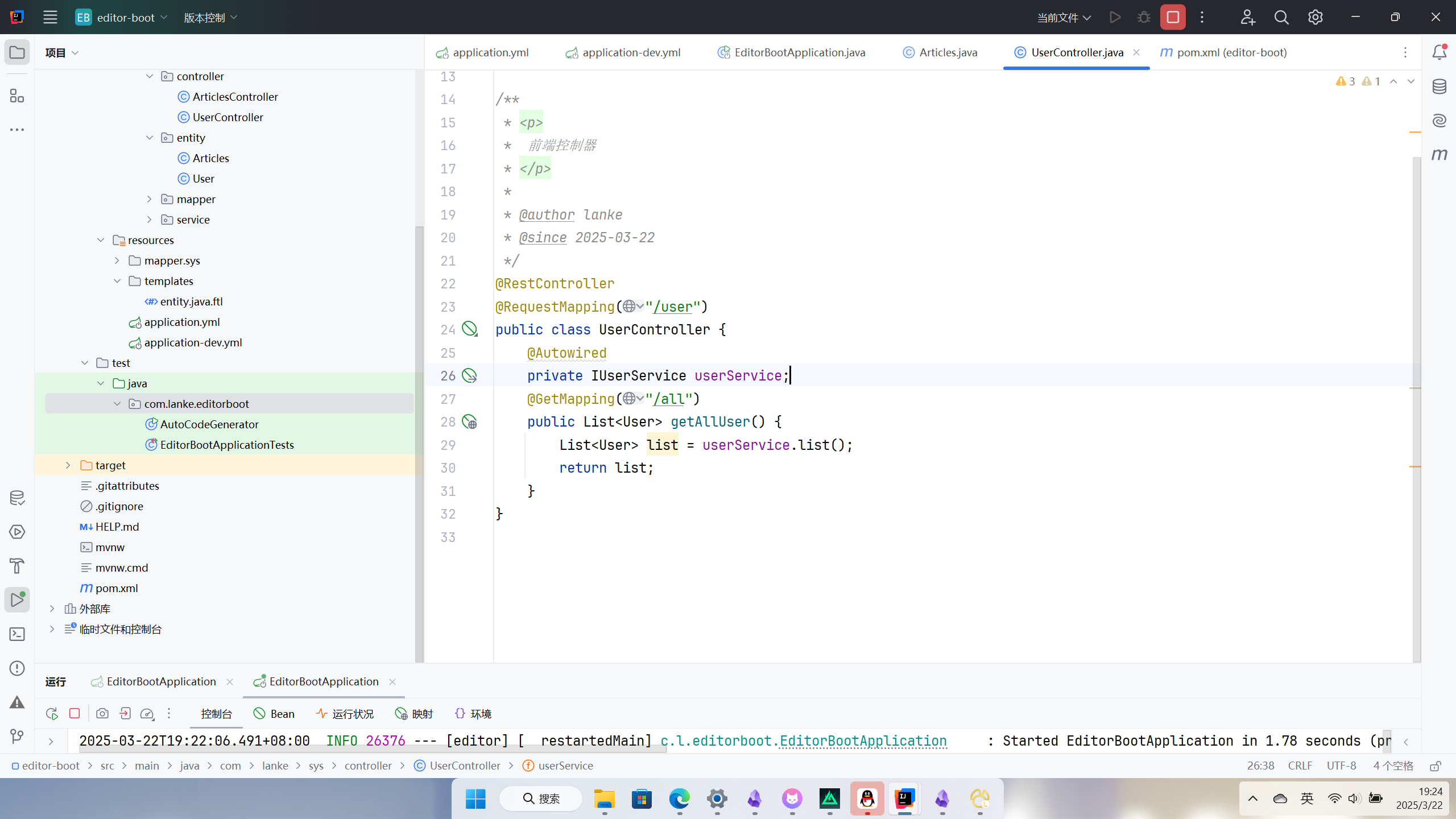Image resolution: width=1456 pixels, height=819 pixels.
Task: Stop the running application with red square
Action: (1173, 17)
